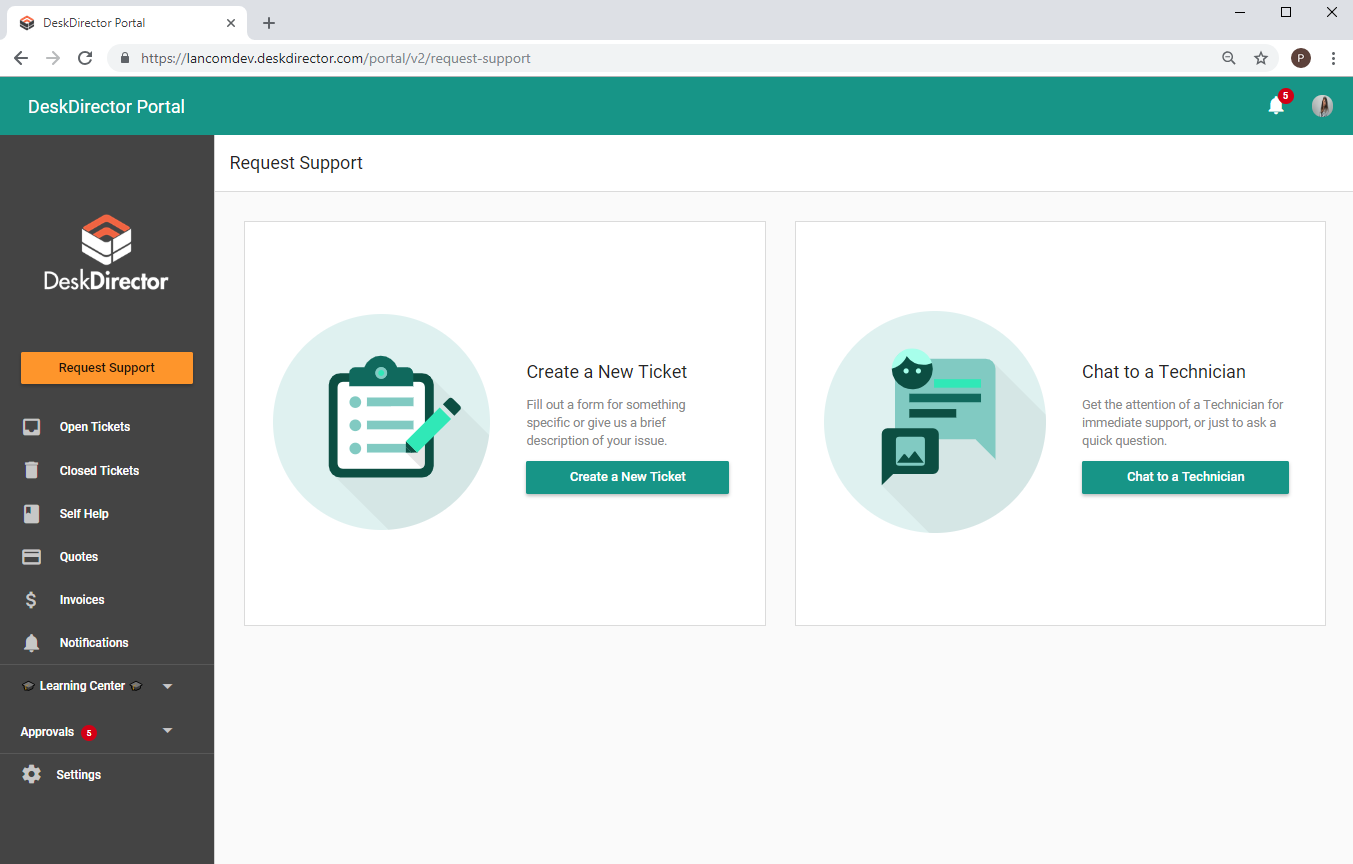The height and width of the screenshot is (864, 1353).
Task: Click the sidebar Notifications bell icon
Action: click(x=32, y=643)
